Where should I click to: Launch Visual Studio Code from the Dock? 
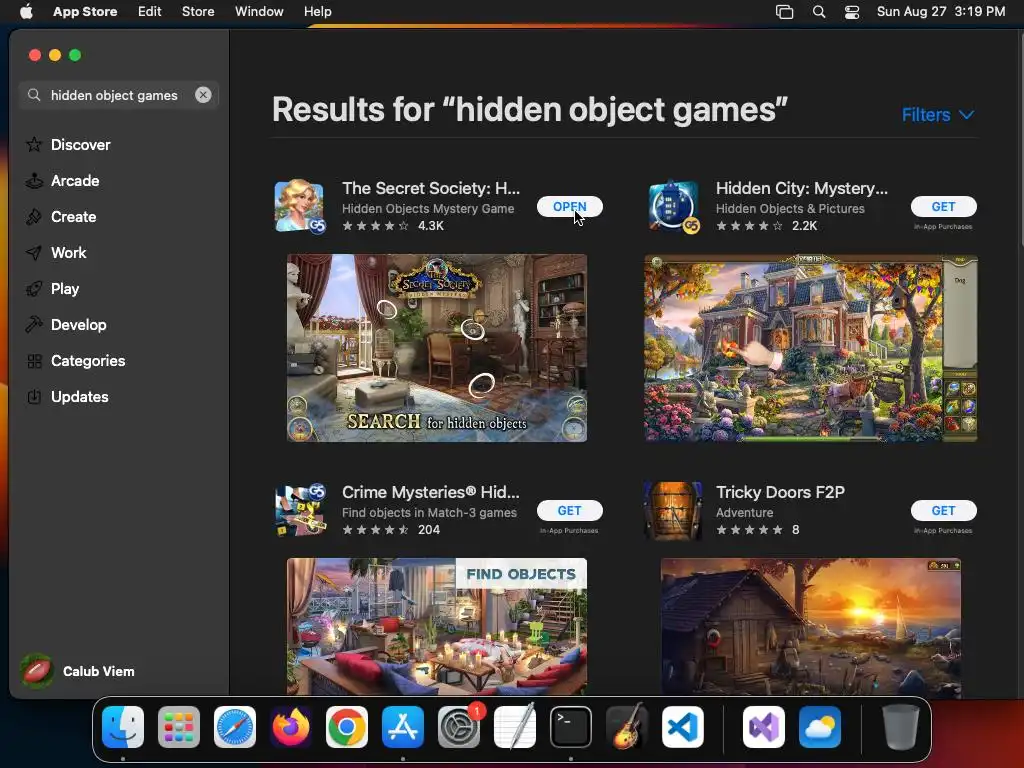(x=683, y=727)
